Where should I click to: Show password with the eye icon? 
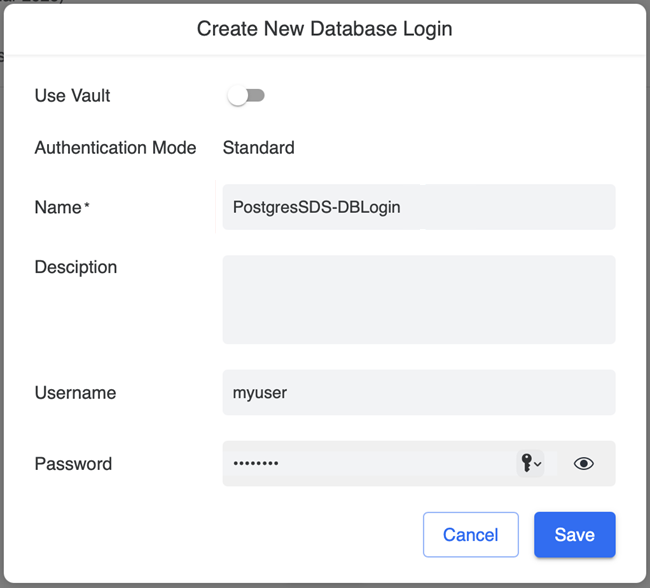584,464
